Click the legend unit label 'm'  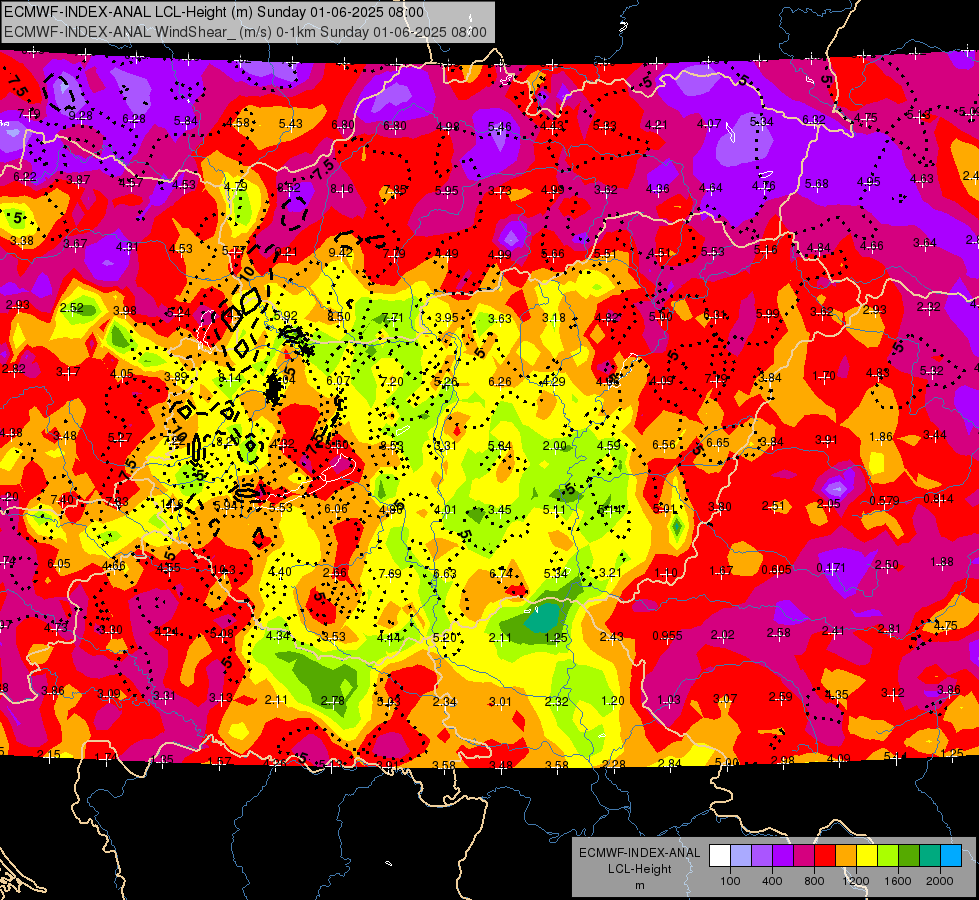click(x=639, y=885)
